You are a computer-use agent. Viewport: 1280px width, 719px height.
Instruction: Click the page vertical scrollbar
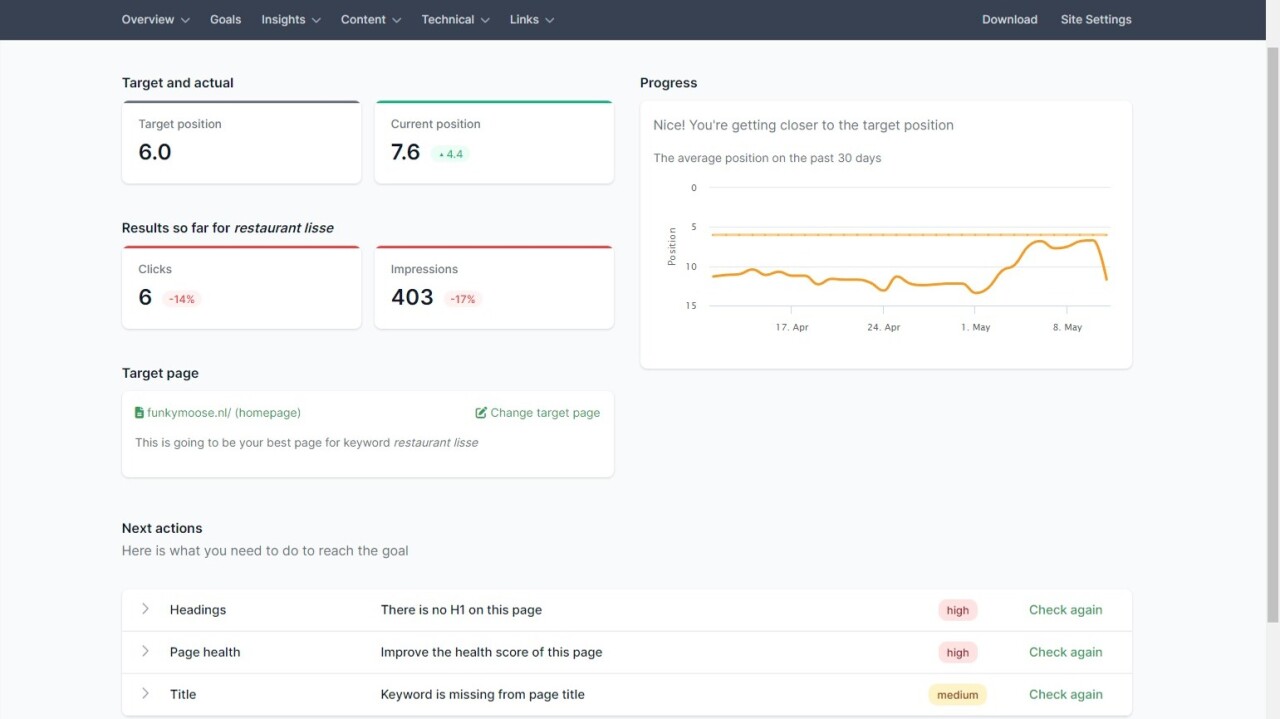pos(1272,330)
